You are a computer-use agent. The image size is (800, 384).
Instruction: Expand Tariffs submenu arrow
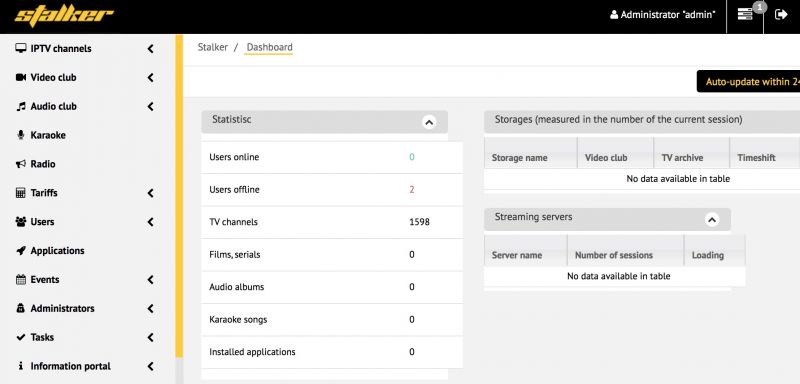[x=151, y=193]
